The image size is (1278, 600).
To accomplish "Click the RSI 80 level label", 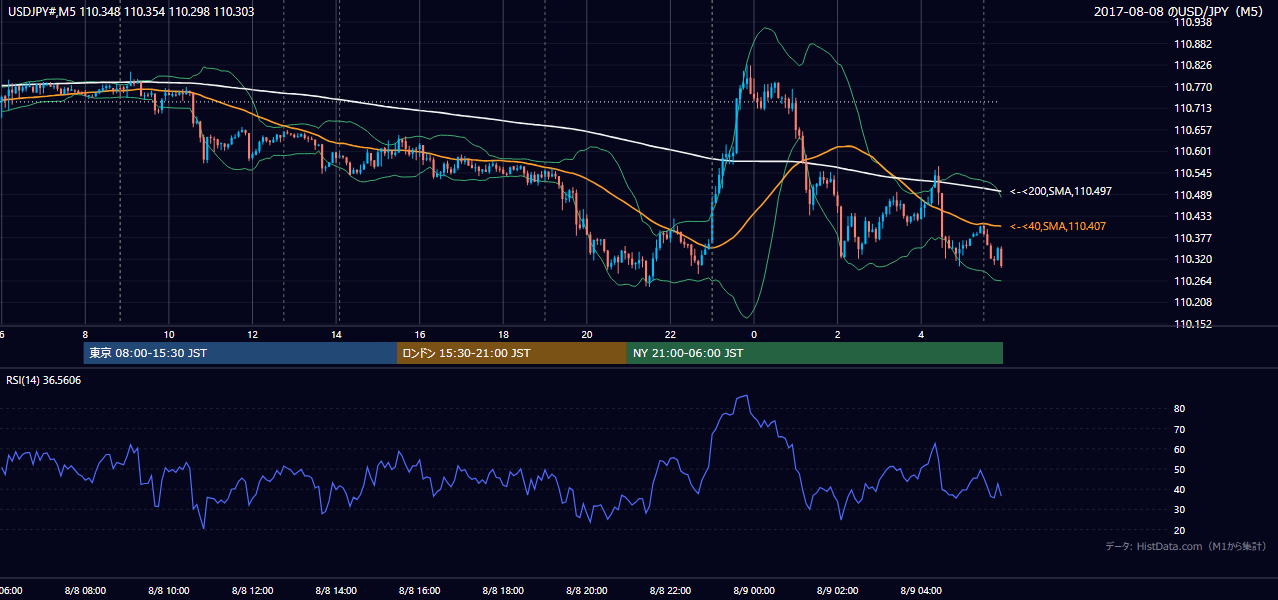I will coord(1180,409).
